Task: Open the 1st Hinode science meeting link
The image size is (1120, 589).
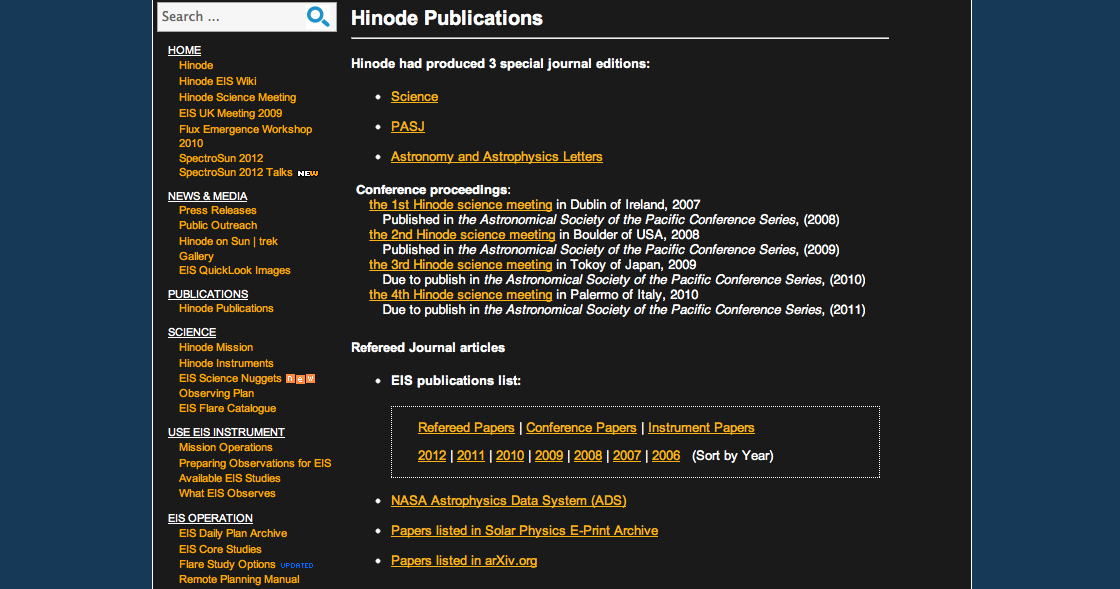Action: click(x=460, y=205)
